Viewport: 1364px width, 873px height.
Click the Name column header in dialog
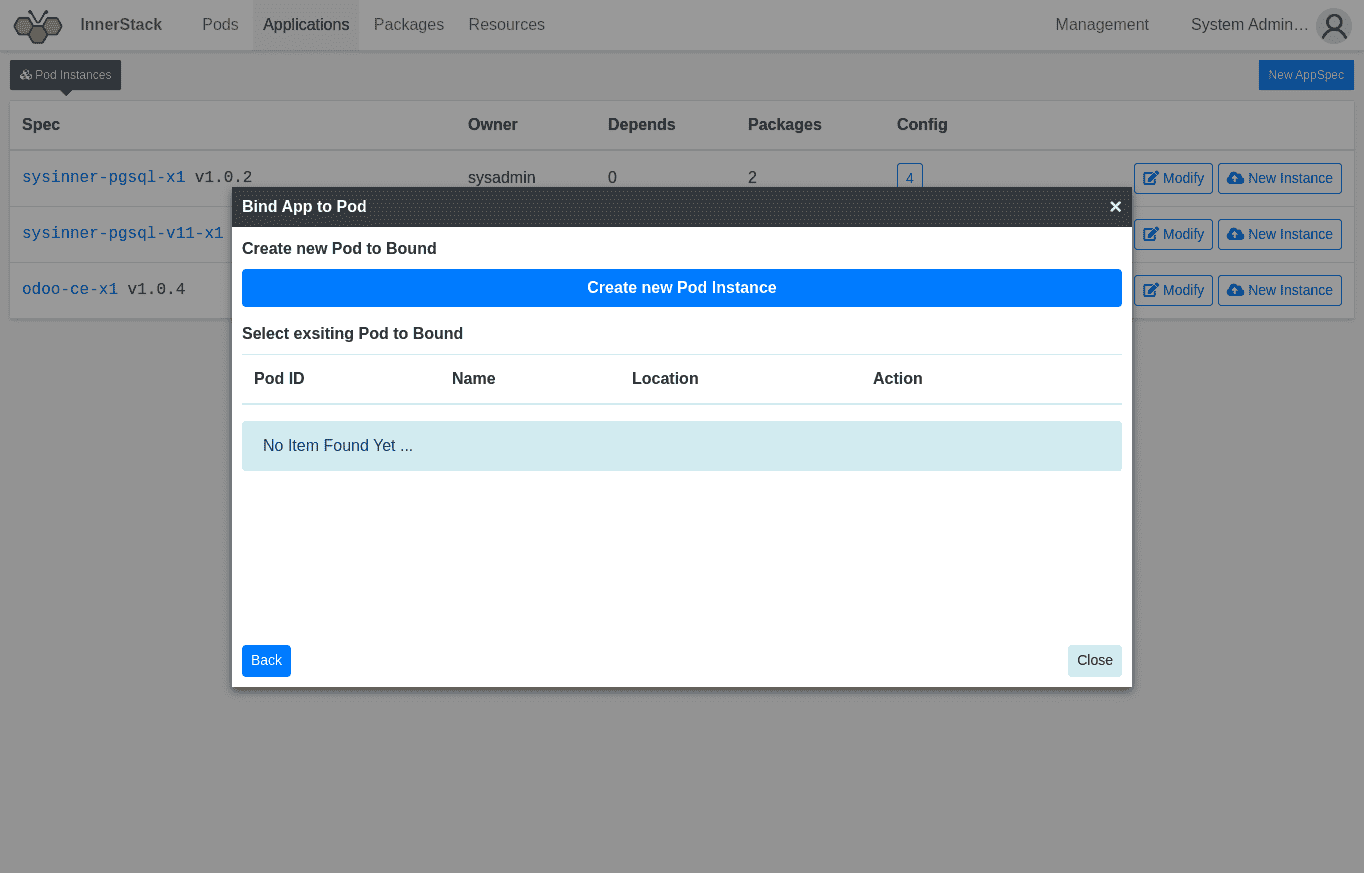point(474,379)
